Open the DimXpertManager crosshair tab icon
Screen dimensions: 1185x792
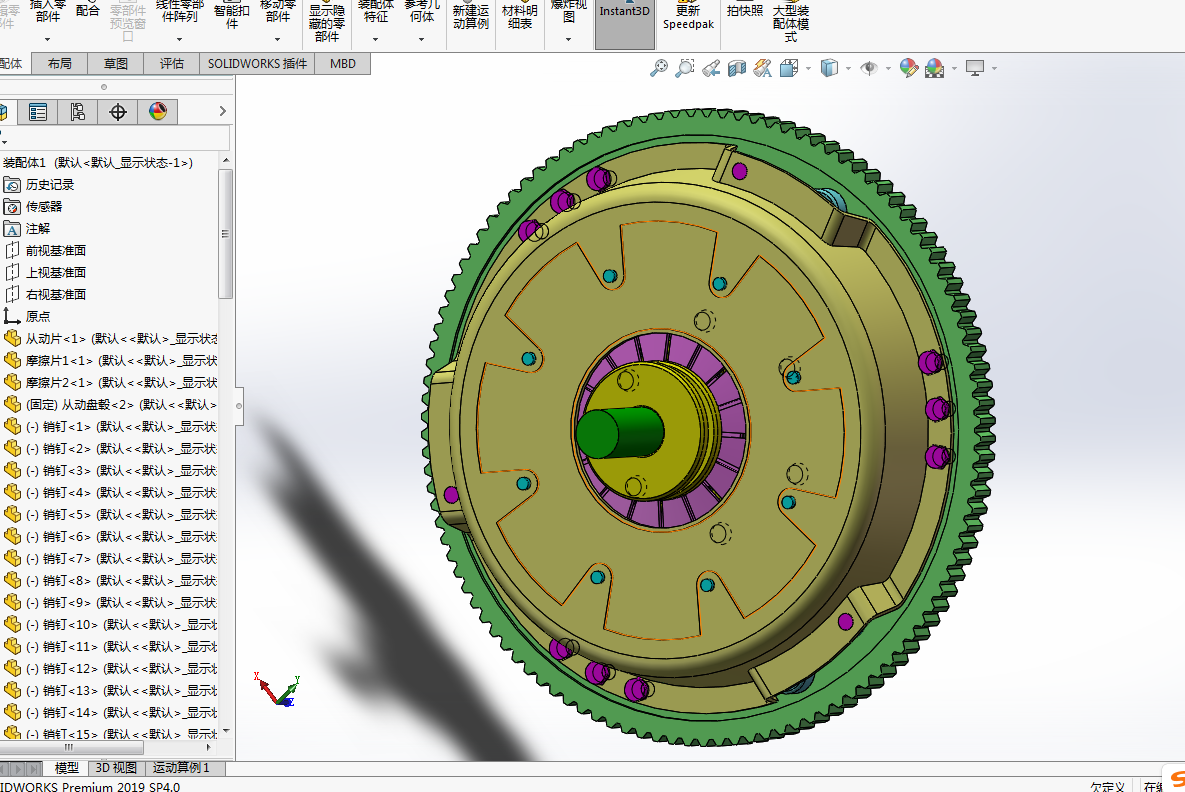coord(118,111)
